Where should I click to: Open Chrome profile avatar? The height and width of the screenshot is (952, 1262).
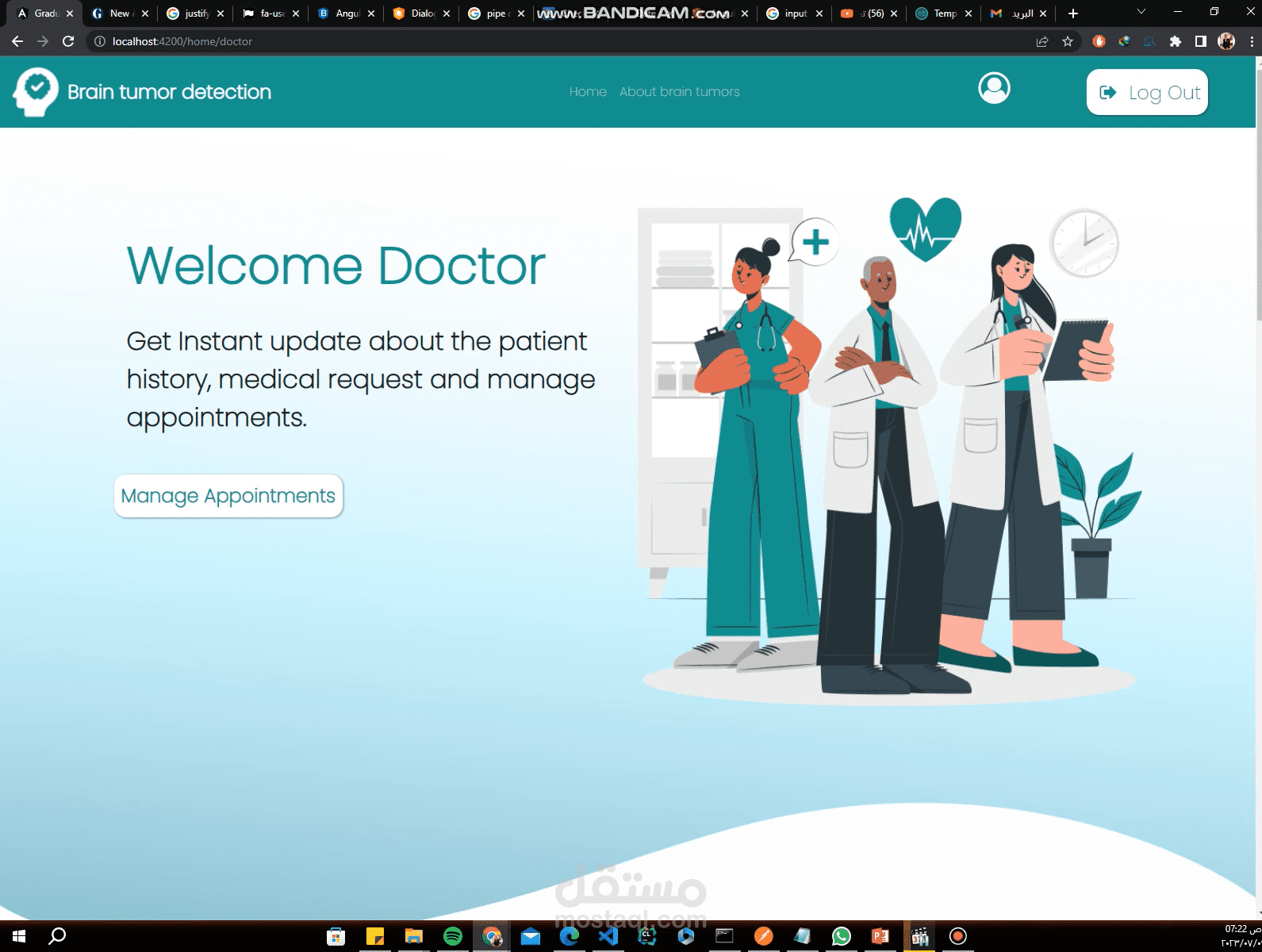tap(1226, 41)
